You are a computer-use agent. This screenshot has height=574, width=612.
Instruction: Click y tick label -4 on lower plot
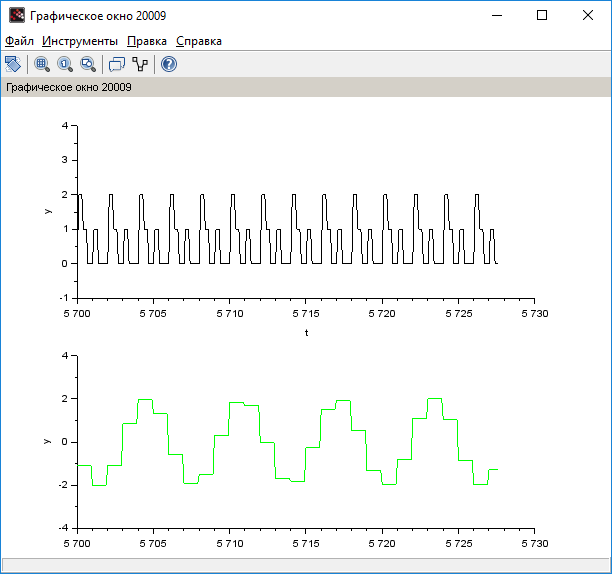tap(63, 528)
